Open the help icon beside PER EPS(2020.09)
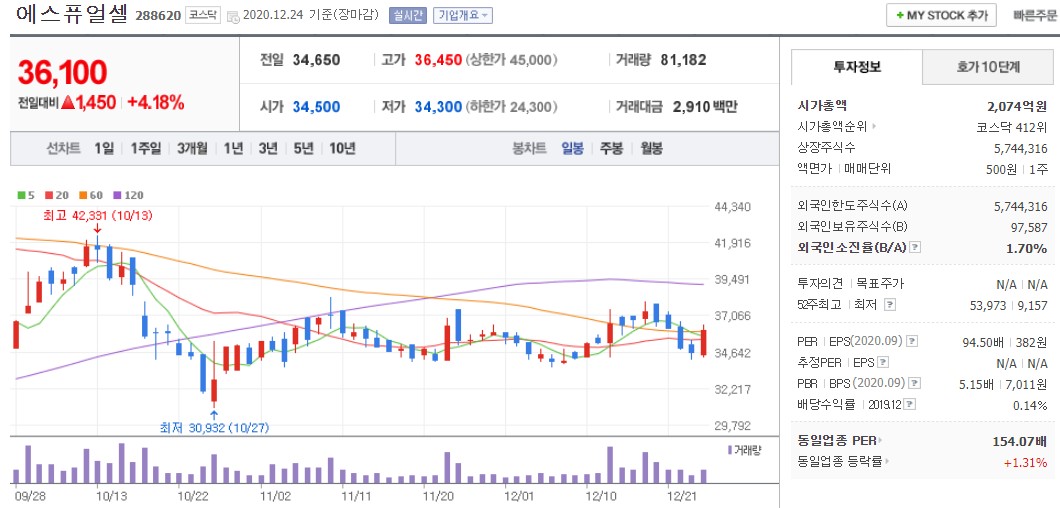The image size is (1060, 508). tap(913, 341)
